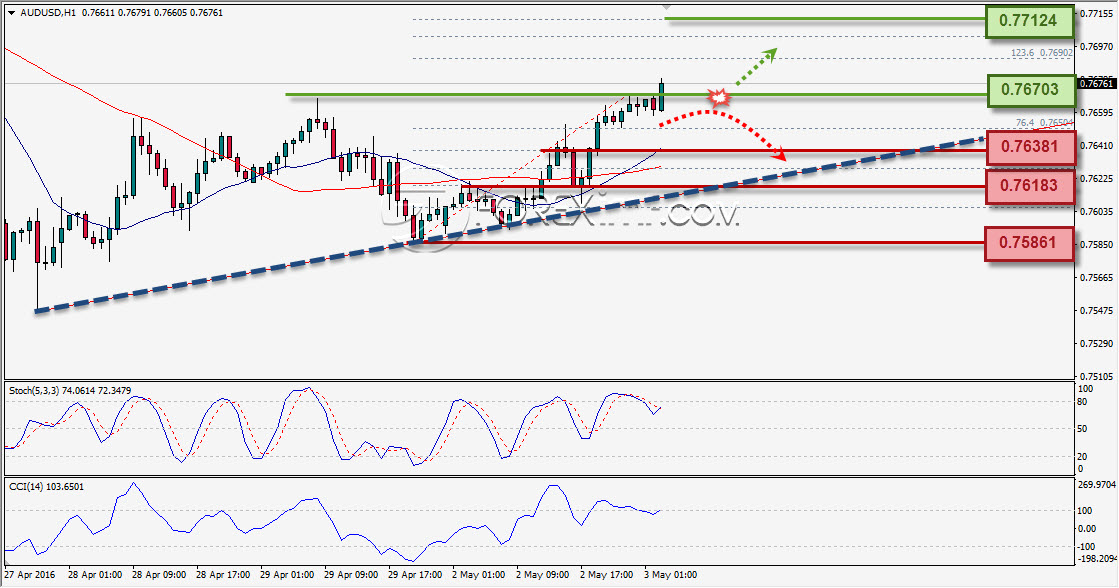Screen dimensions: 1119x588
Task: Click price axis value 0.76970
Action: point(1097,46)
